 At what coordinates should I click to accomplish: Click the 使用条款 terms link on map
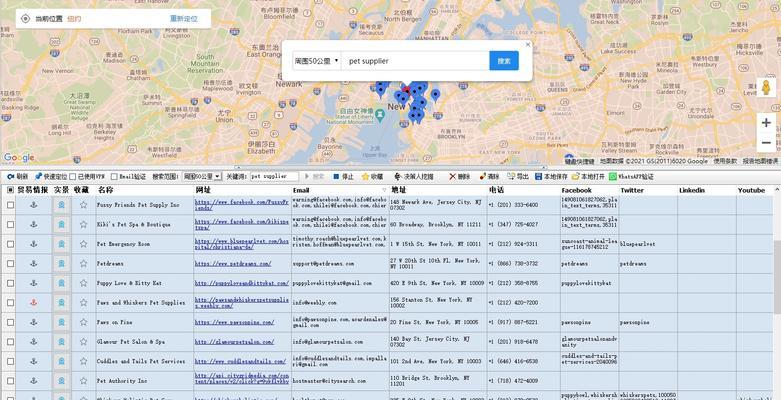point(725,161)
